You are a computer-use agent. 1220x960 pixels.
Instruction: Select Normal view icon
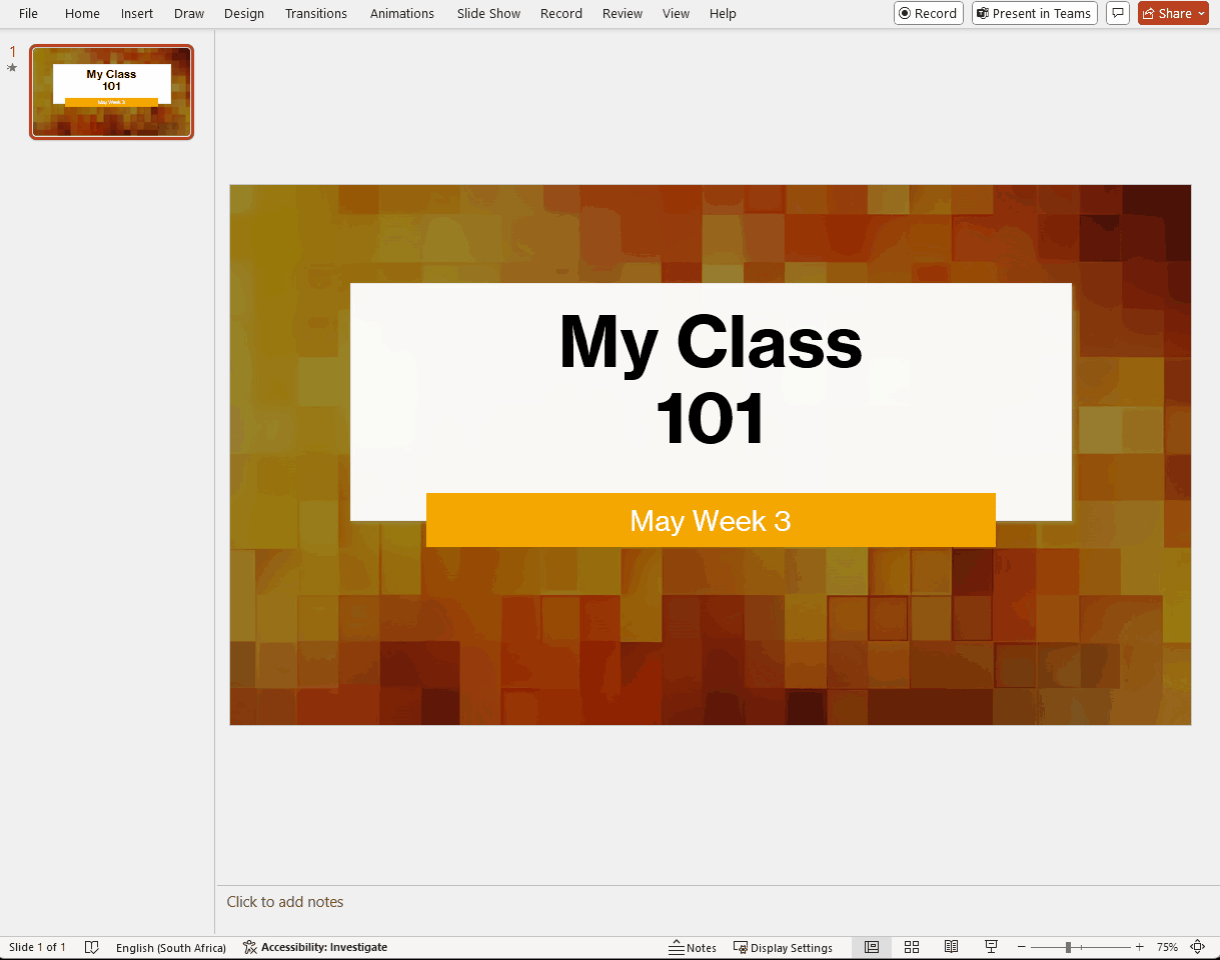point(871,947)
